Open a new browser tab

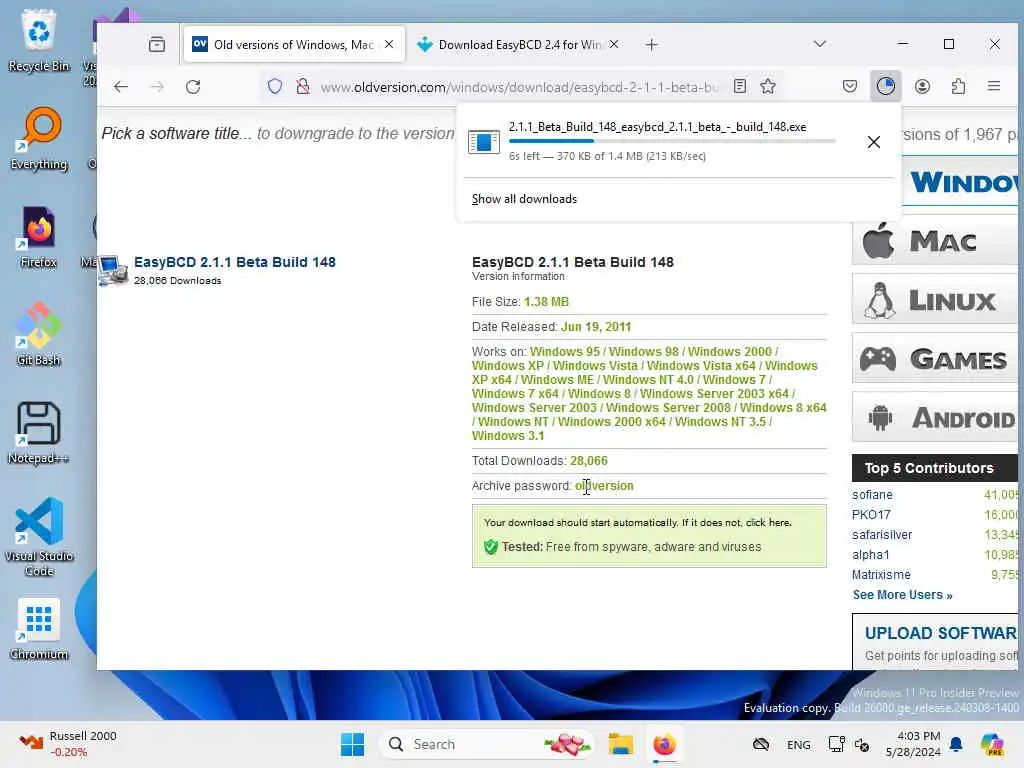click(x=651, y=44)
